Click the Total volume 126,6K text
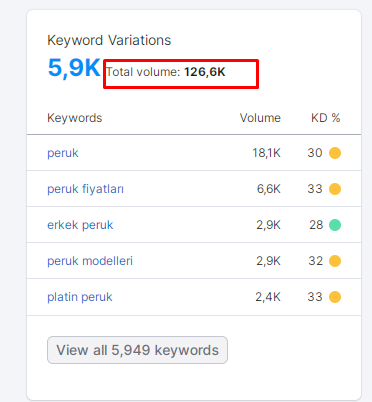The width and height of the screenshot is (372, 402). pos(166,72)
